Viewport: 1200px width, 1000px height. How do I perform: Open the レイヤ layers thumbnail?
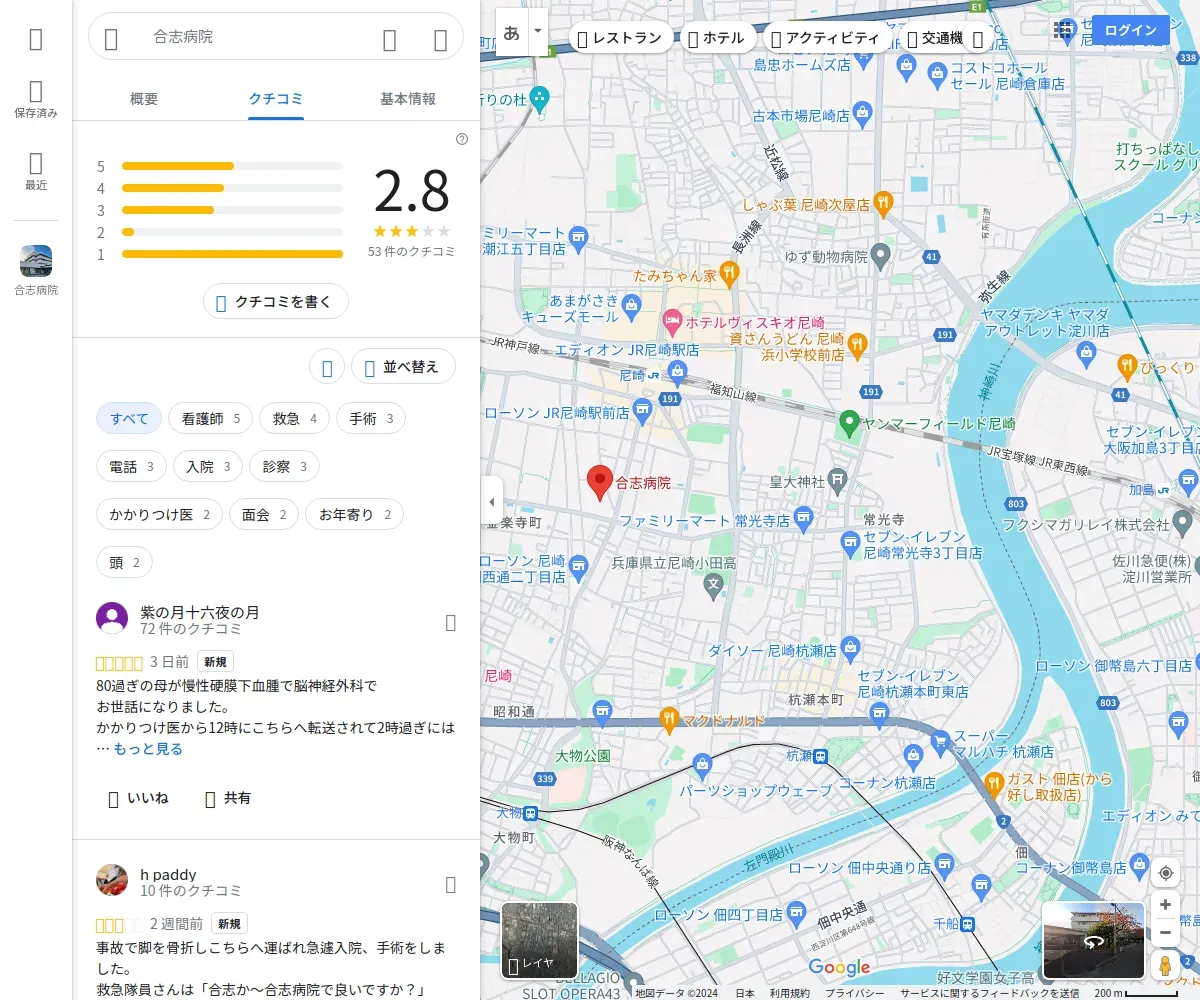pos(540,941)
